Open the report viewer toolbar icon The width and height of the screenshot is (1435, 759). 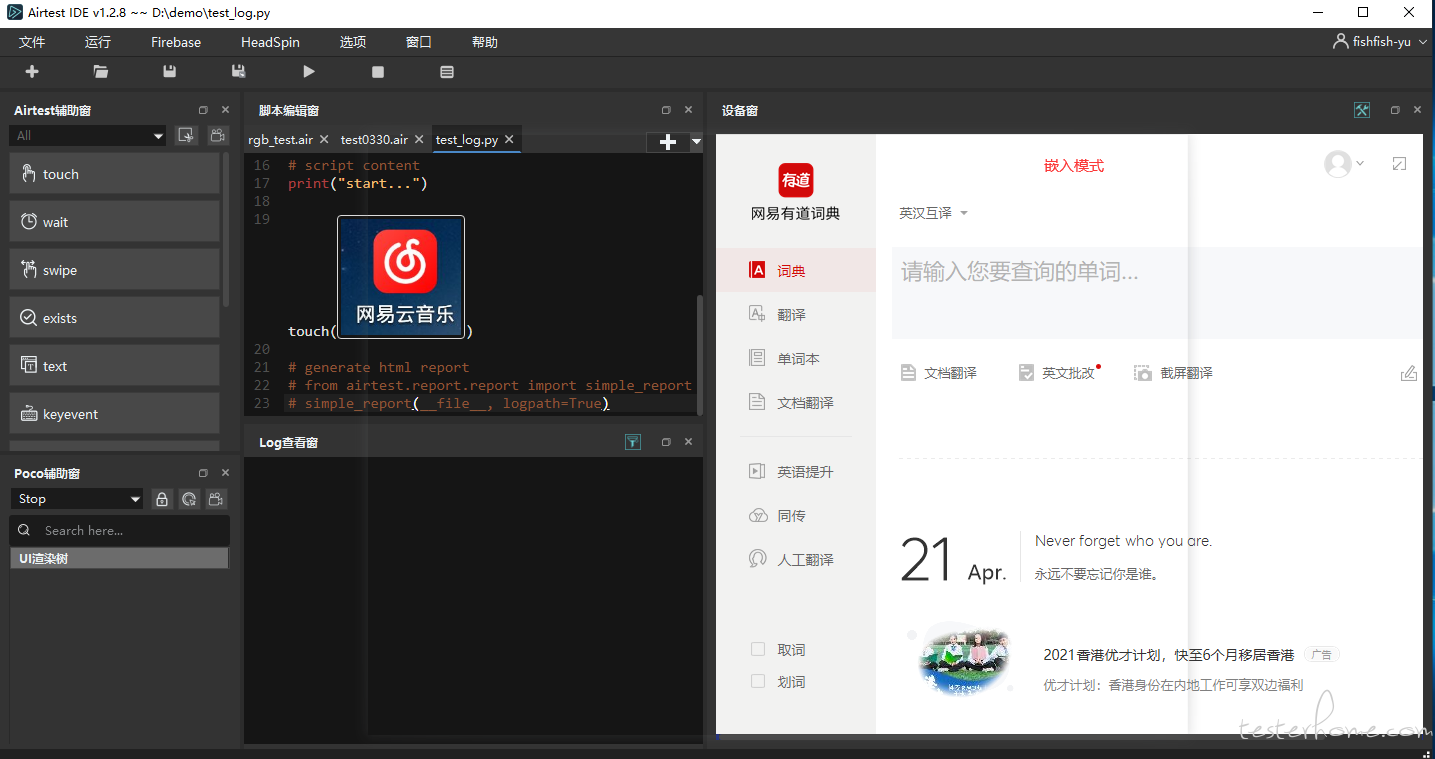click(447, 72)
